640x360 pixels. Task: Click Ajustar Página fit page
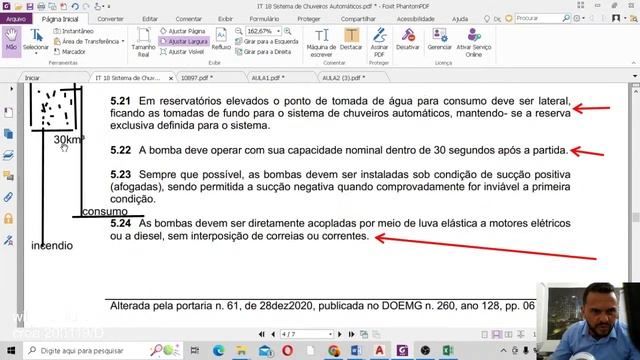tap(182, 31)
